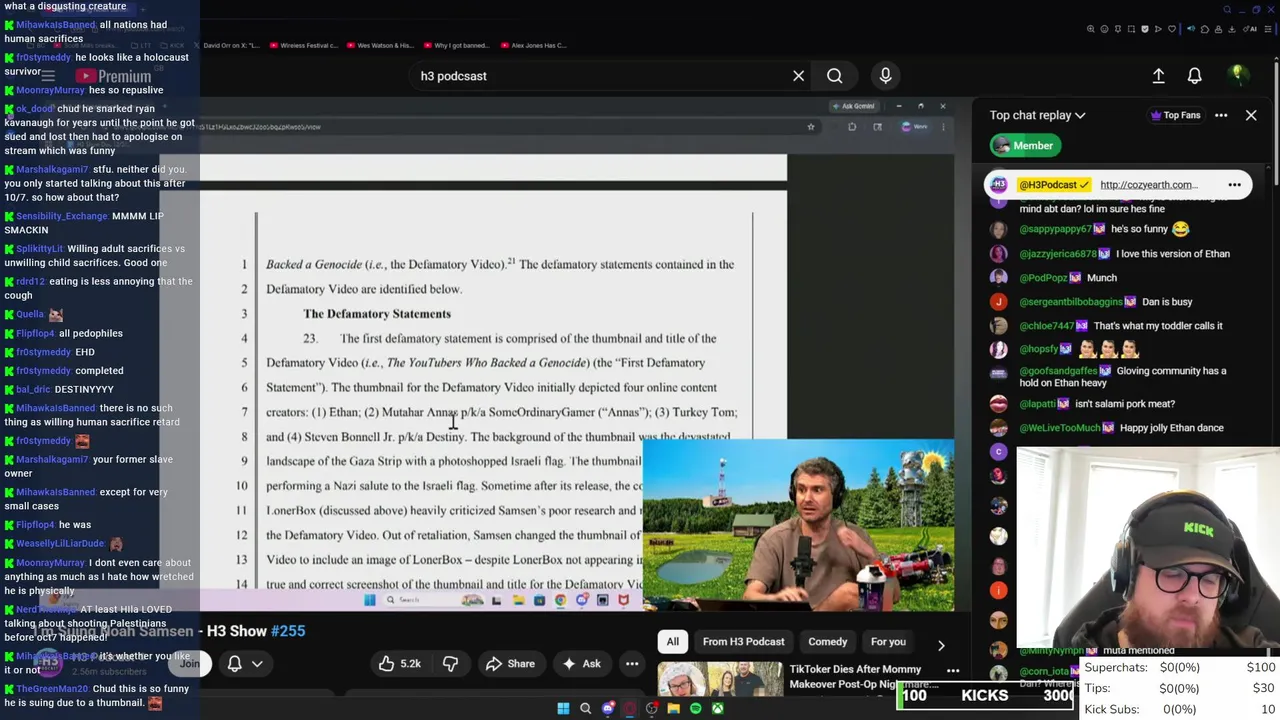Open the cozyearth.com link in pinned message

(1148, 185)
